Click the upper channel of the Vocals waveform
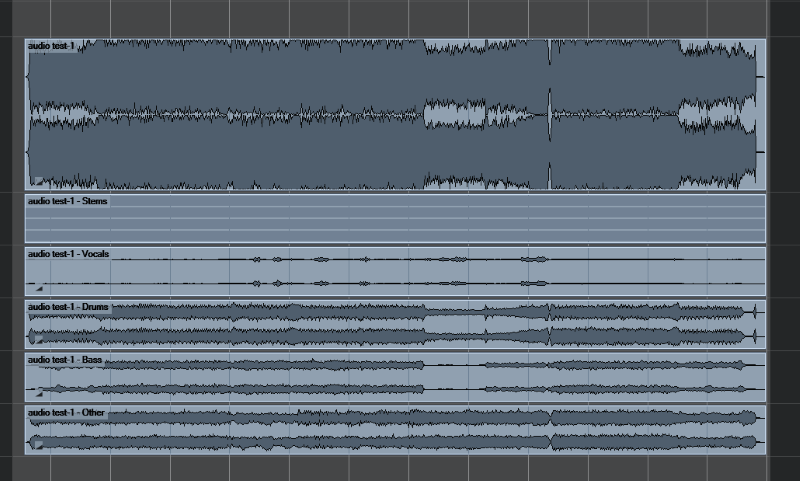The height and width of the screenshot is (481, 800). coord(400,259)
